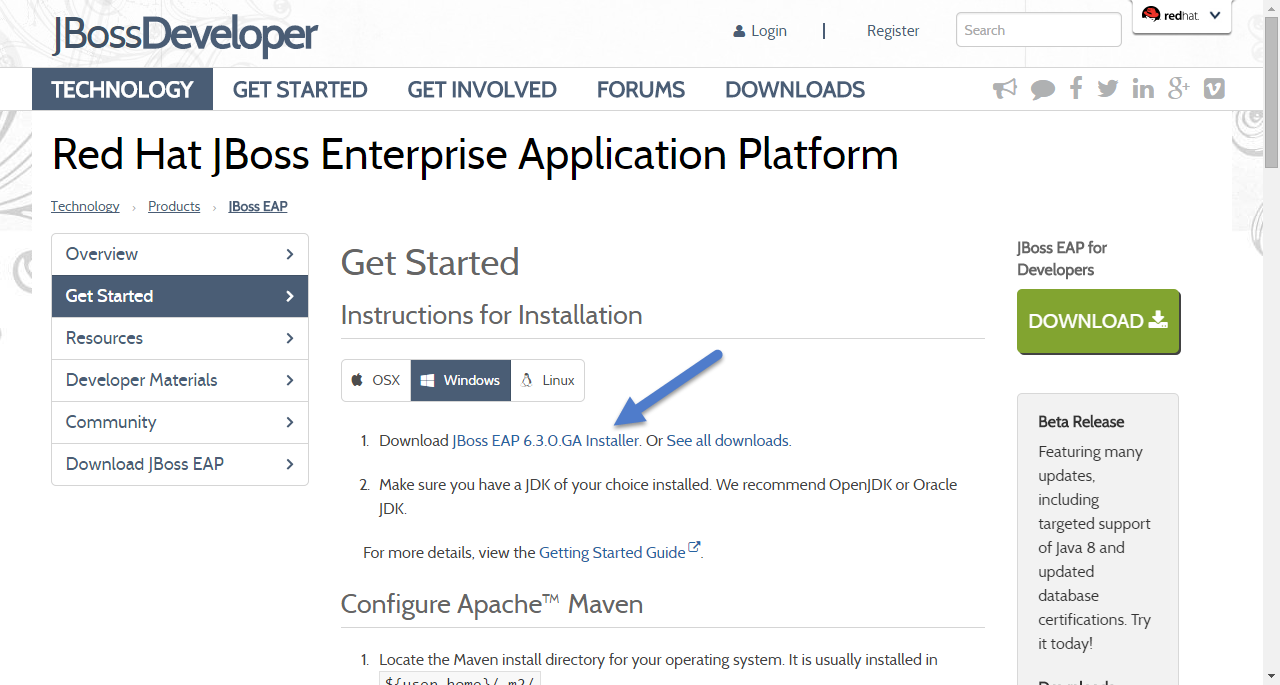Screen dimensions: 1280x685
Task: Open the Vimeo icon
Action: pyautogui.click(x=1214, y=89)
